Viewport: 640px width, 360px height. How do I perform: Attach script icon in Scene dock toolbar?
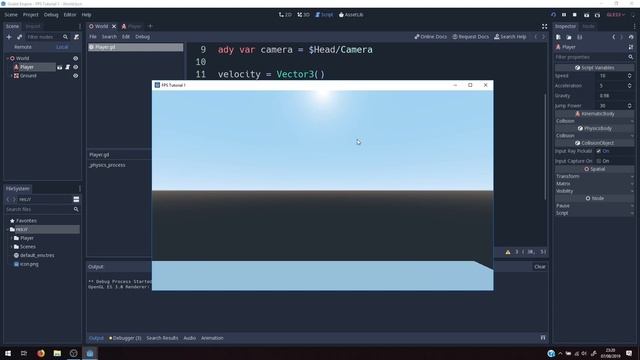tap(76, 37)
